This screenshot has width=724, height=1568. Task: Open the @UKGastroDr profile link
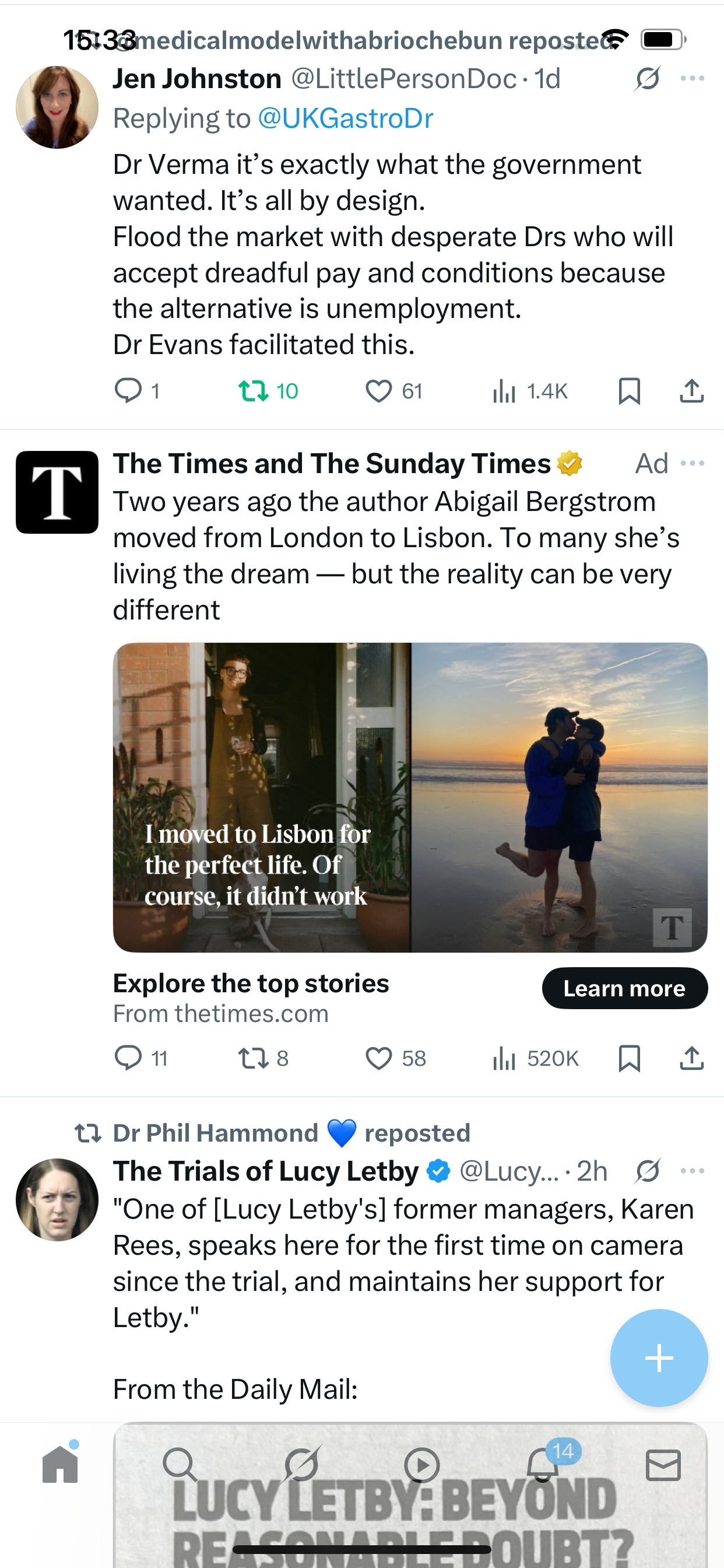(346, 118)
